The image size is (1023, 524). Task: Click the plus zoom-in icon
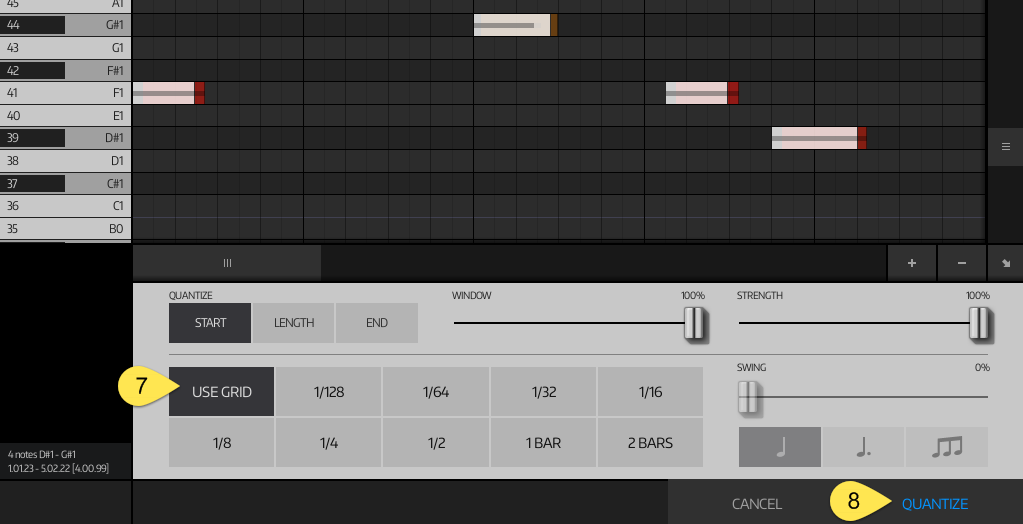[912, 263]
